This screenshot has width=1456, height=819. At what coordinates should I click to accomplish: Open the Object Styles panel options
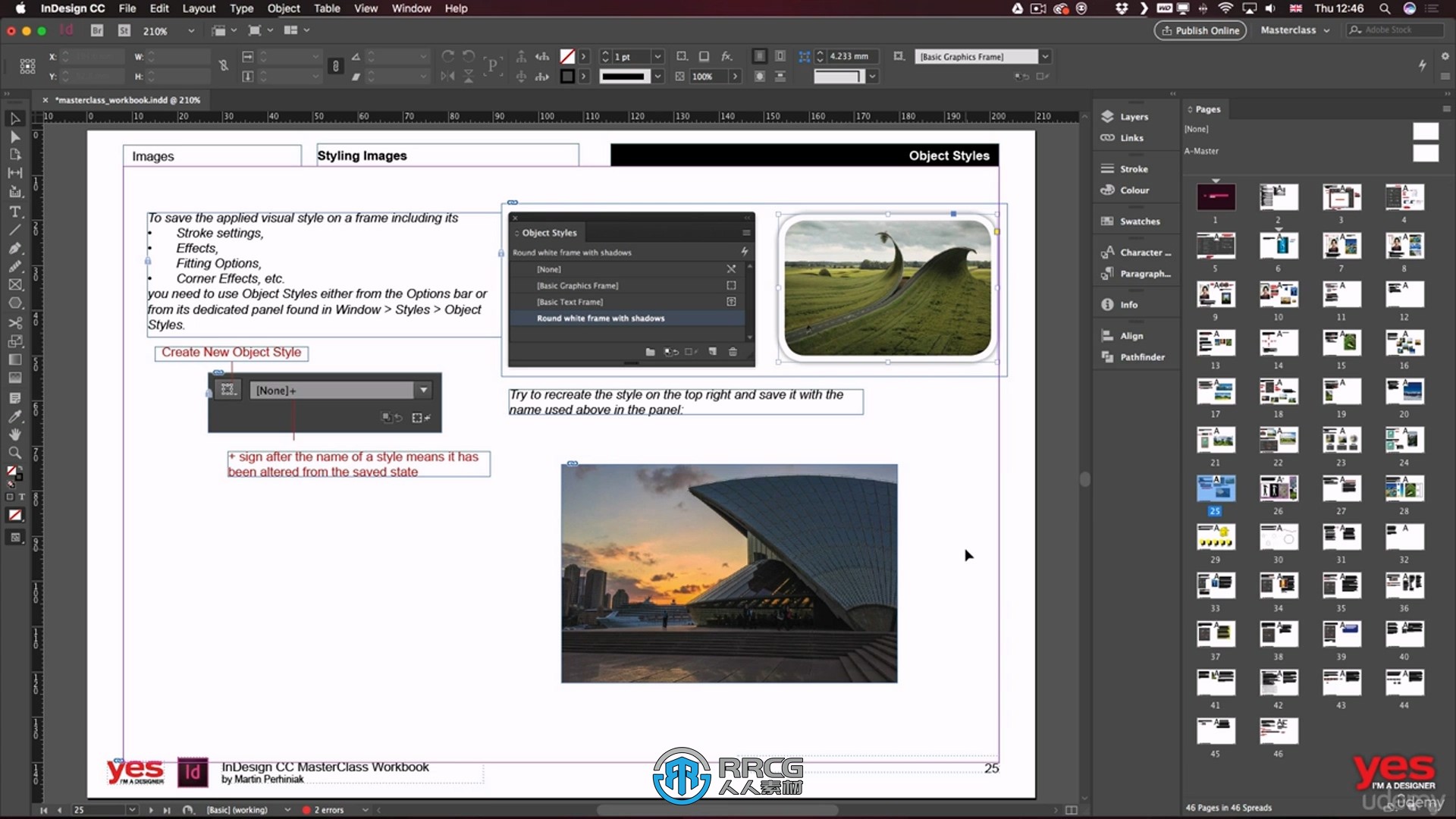[746, 232]
